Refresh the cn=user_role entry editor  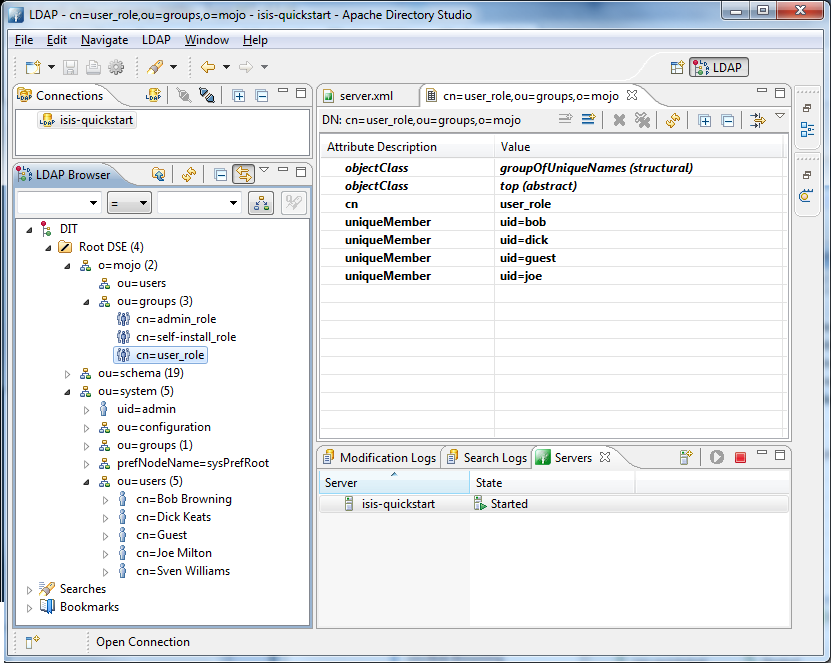click(x=672, y=121)
